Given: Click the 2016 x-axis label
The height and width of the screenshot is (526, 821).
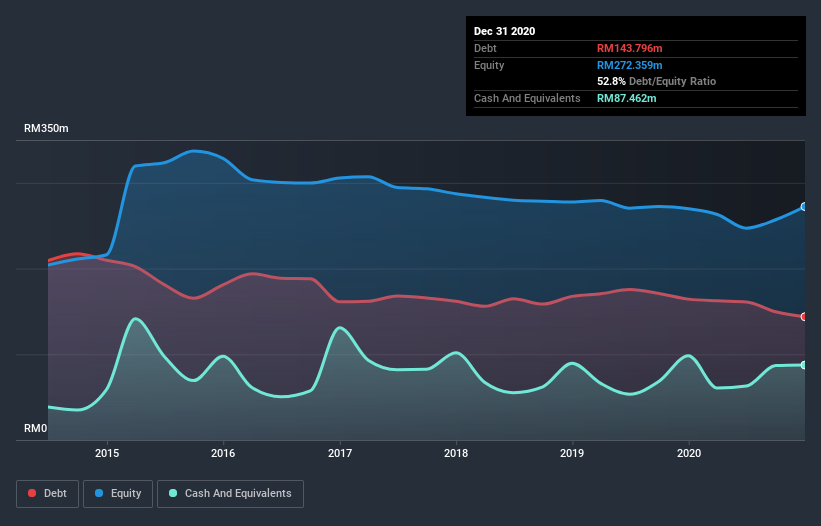Looking at the screenshot, I should click(x=223, y=453).
